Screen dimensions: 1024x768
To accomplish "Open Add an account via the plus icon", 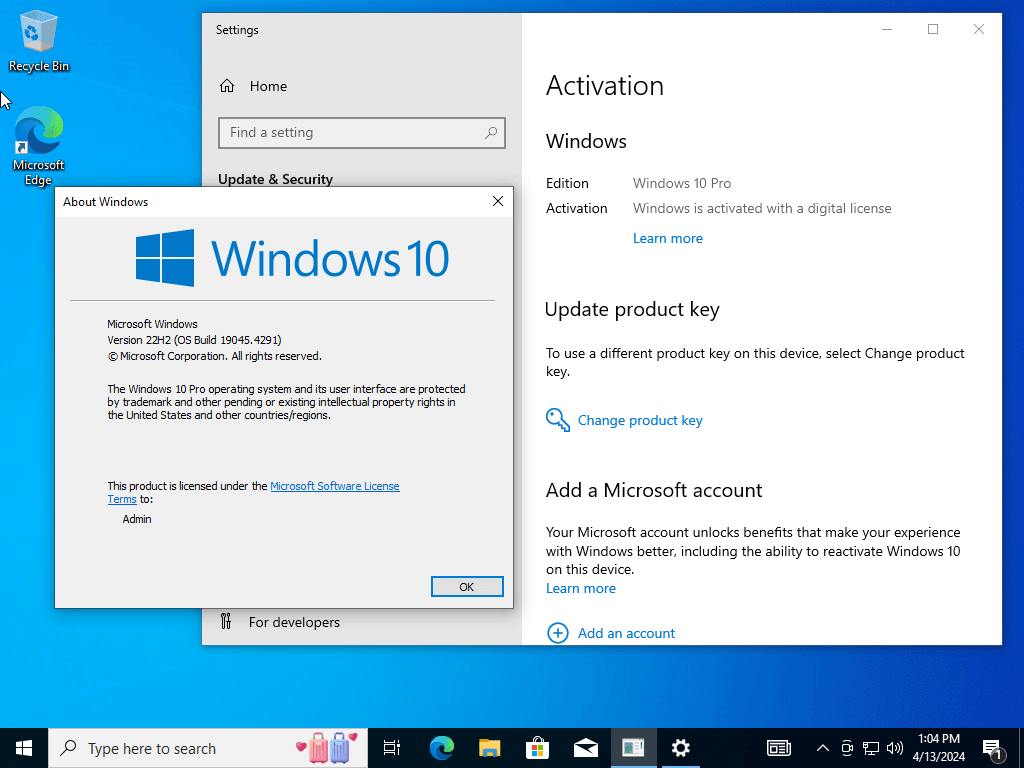I will (557, 633).
